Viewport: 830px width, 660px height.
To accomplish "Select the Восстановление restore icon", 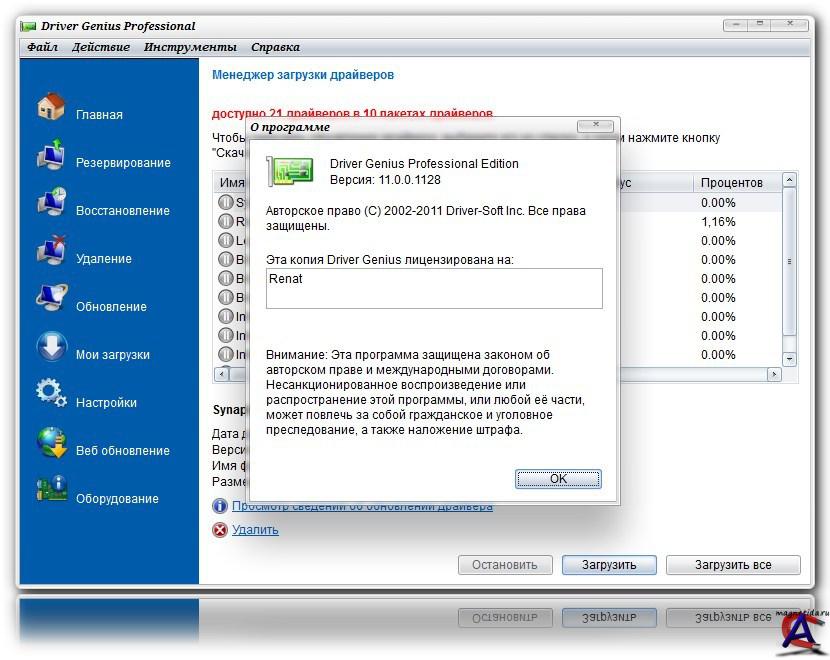I will click(x=51, y=203).
